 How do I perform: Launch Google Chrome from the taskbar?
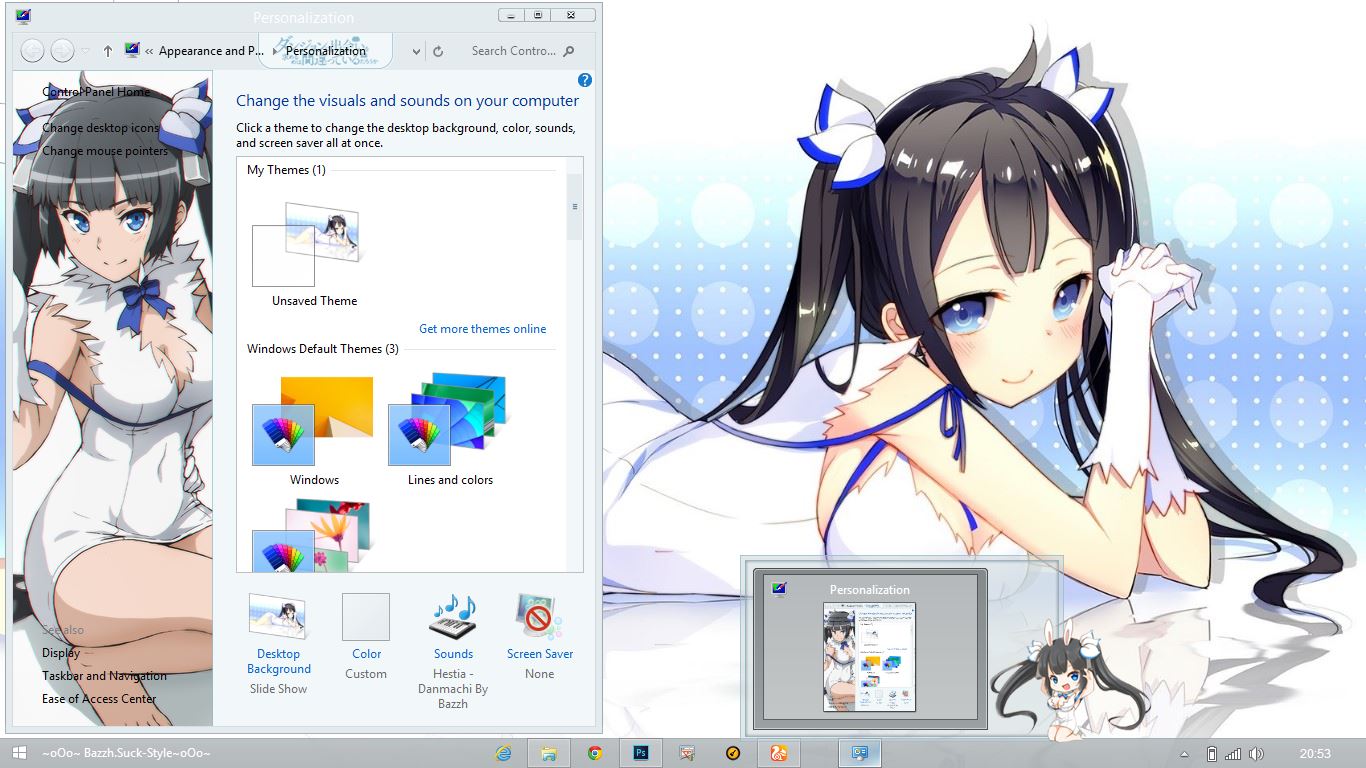click(595, 753)
